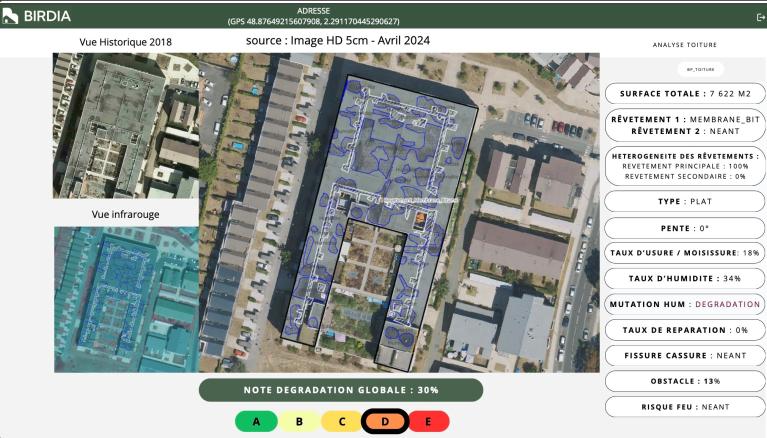The width and height of the screenshot is (767, 438).
Task: Click the Type Plat field
Action: click(x=685, y=201)
